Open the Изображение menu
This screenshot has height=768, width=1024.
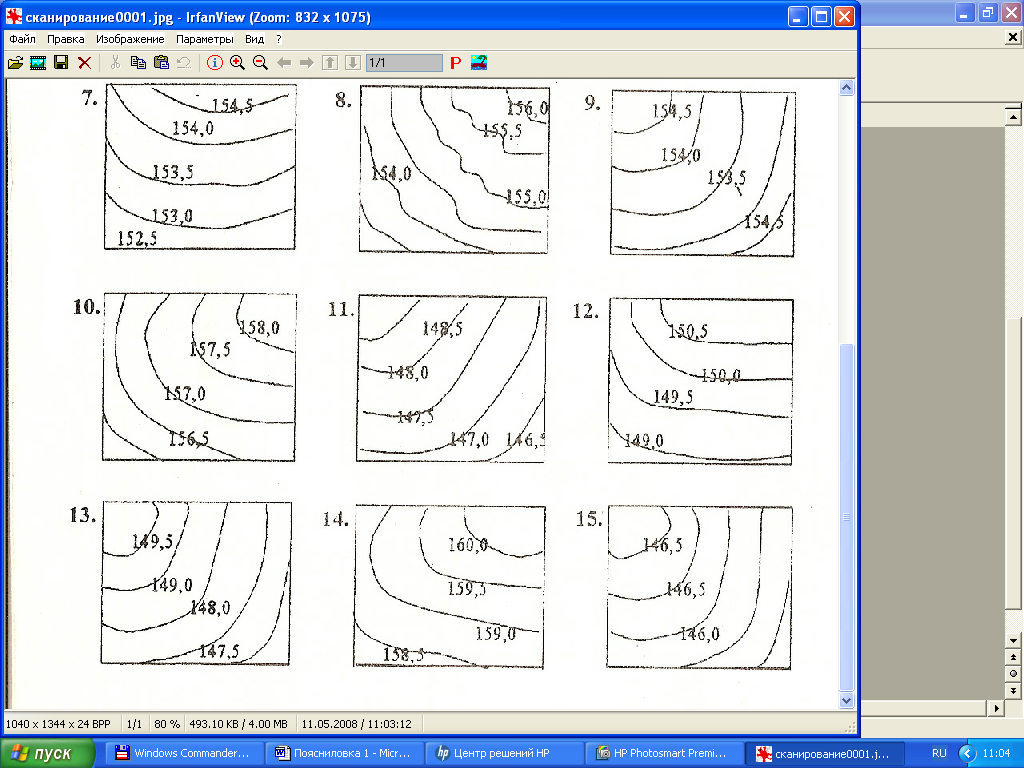coord(130,39)
